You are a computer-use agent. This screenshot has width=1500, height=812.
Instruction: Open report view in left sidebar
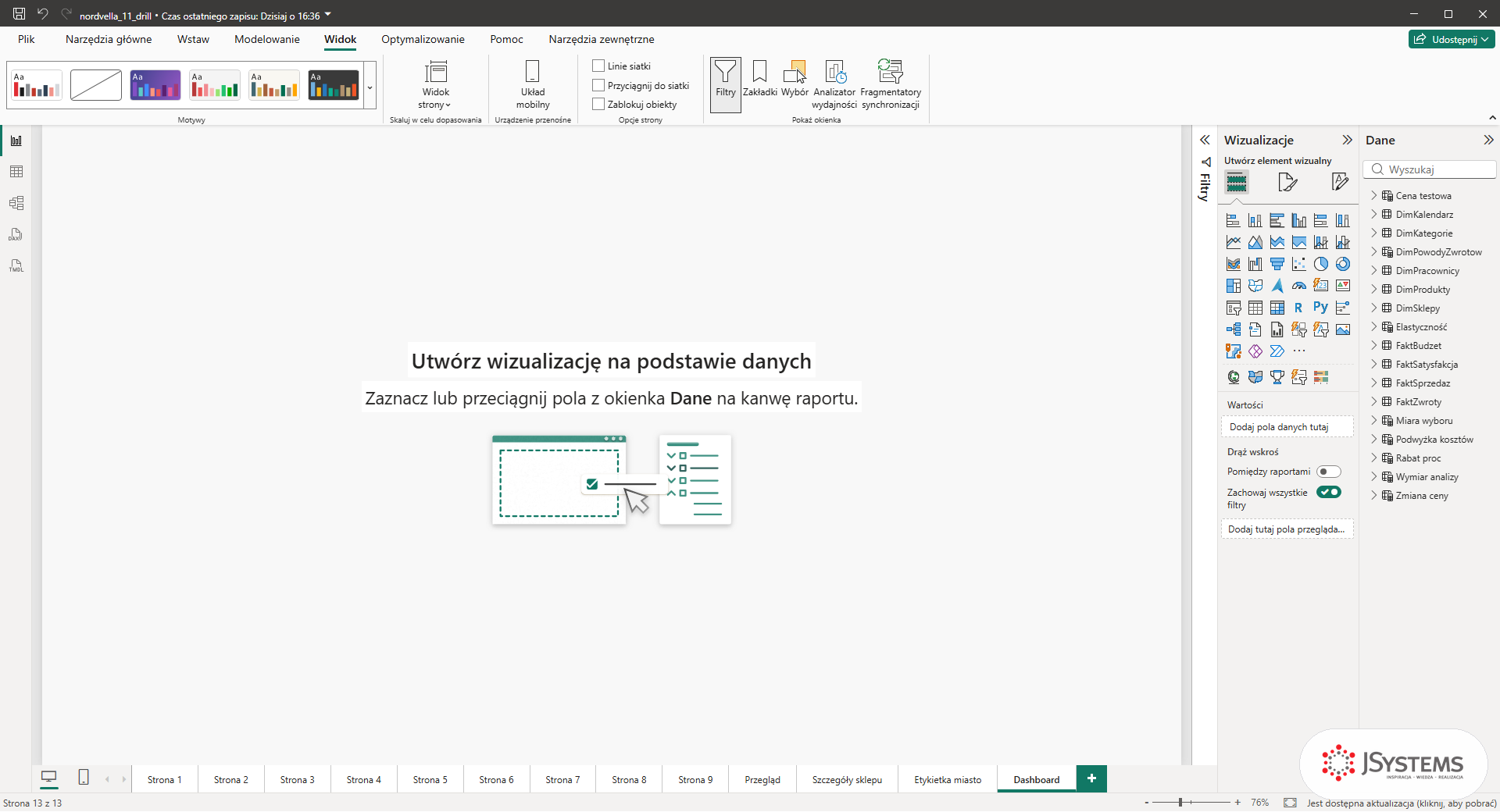click(16, 141)
